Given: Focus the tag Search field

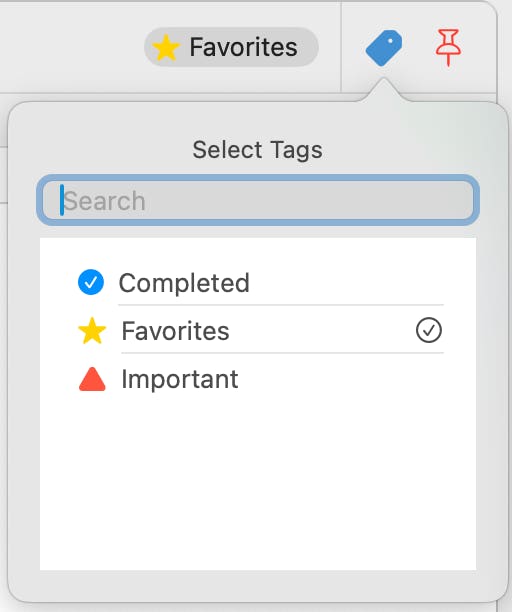Looking at the screenshot, I should click(258, 200).
